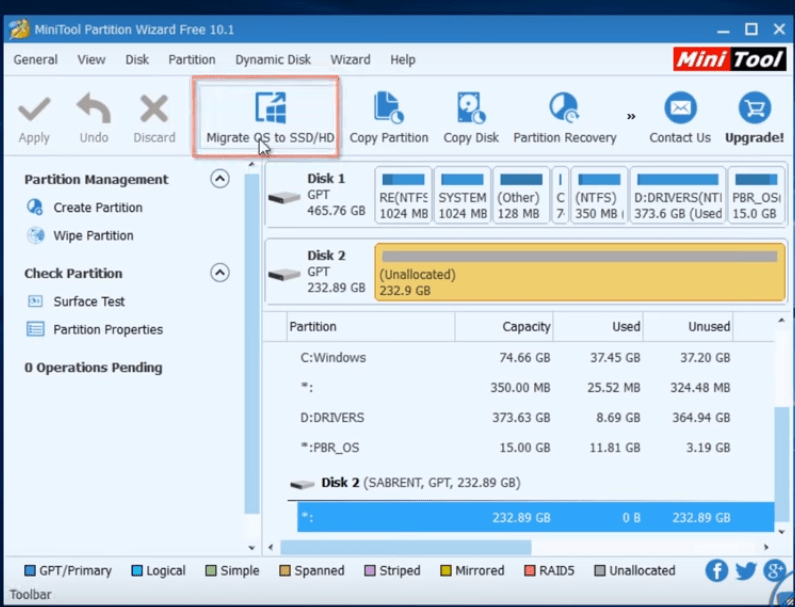Open the View menu
Screen dimensions: 795x607
[x=91, y=60]
